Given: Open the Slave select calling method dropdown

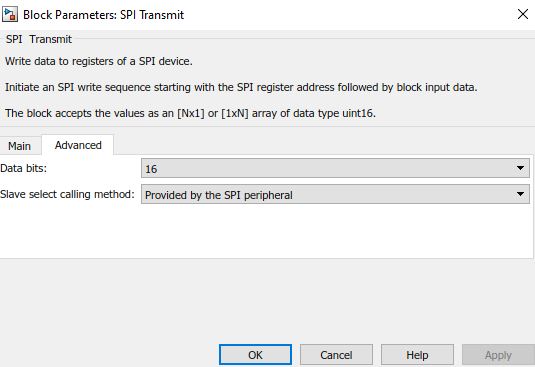Looking at the screenshot, I should [335, 194].
